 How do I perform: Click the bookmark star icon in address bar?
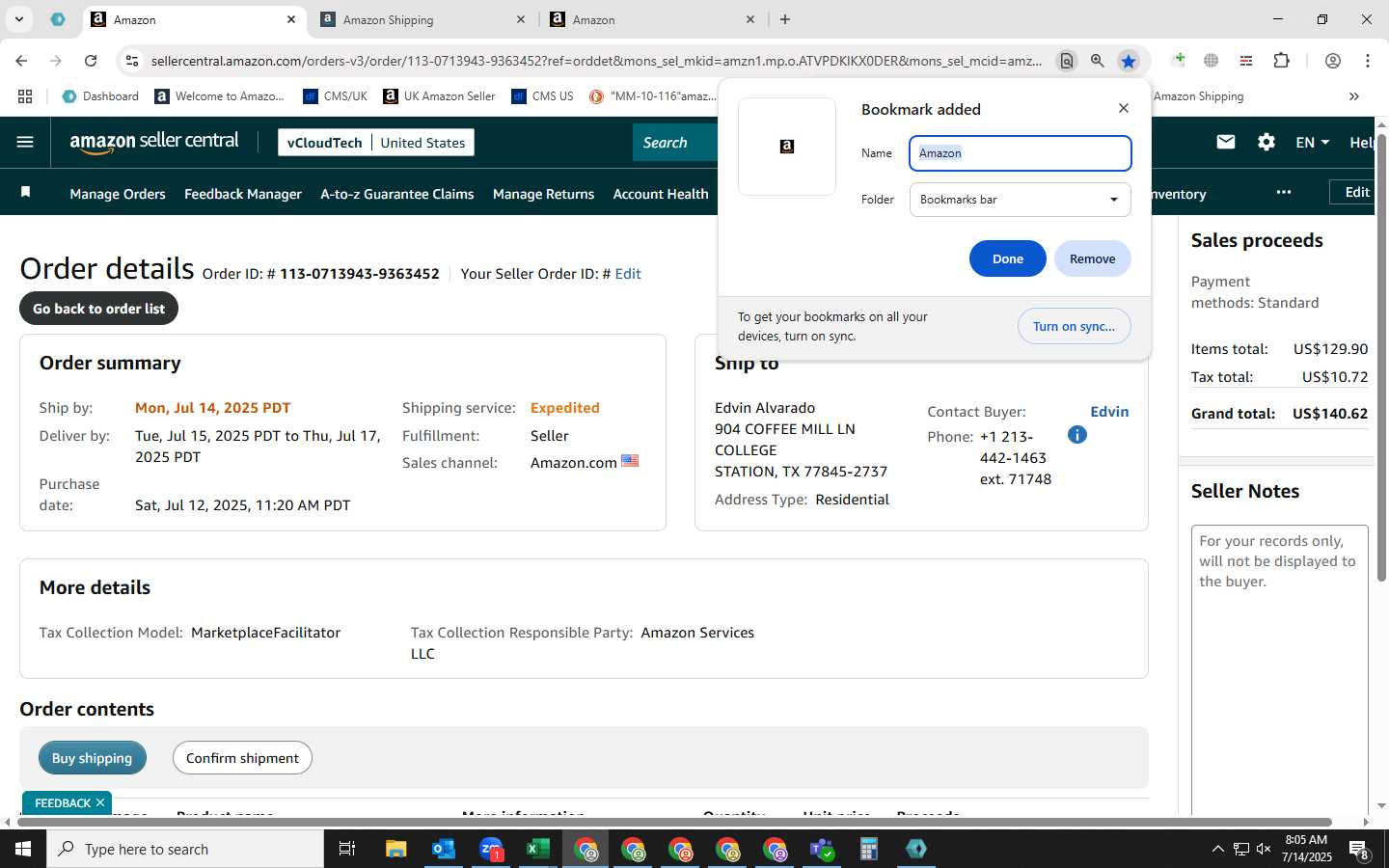coord(1128,61)
